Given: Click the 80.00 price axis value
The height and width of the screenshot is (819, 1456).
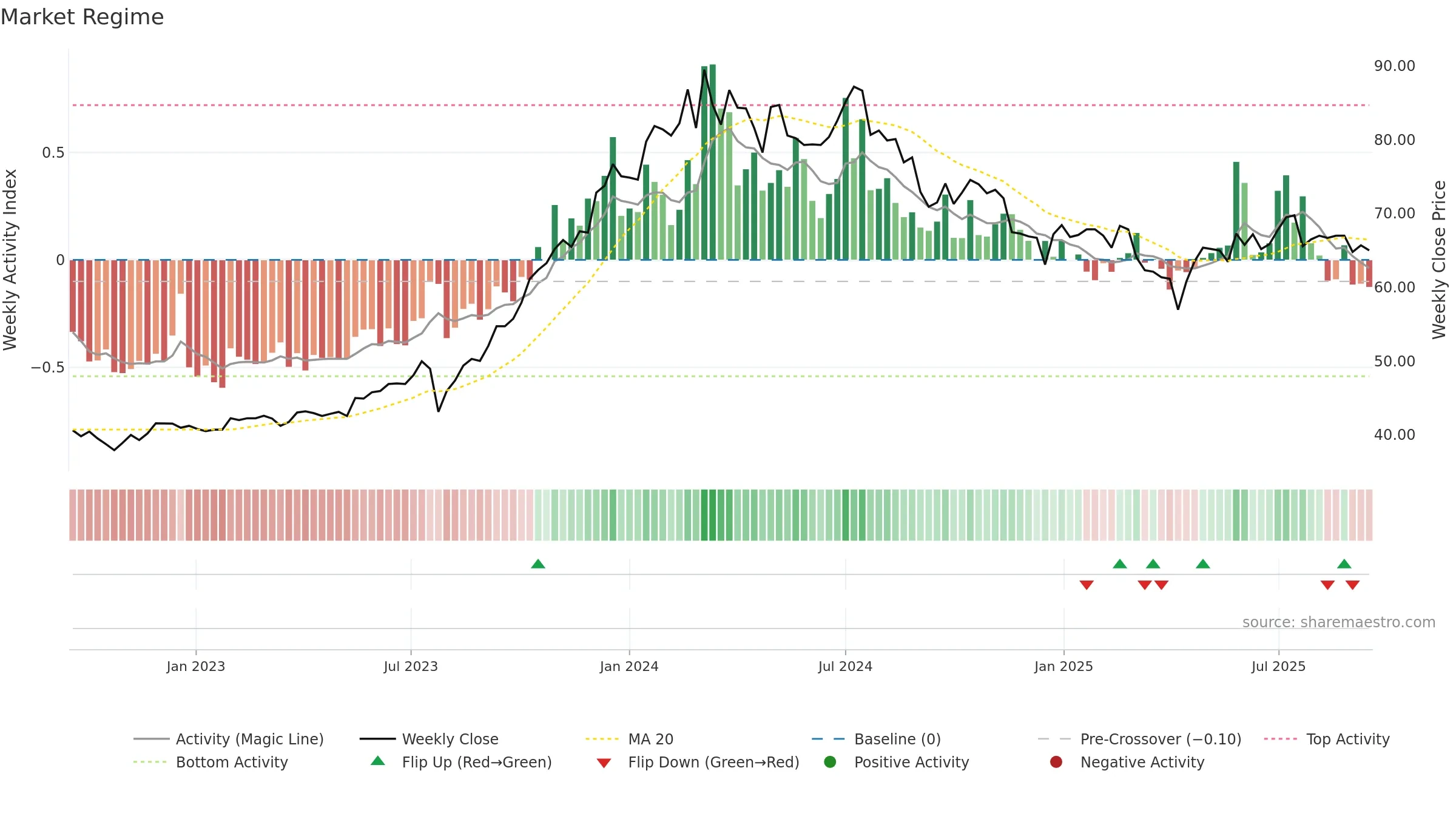Looking at the screenshot, I should tap(1395, 140).
